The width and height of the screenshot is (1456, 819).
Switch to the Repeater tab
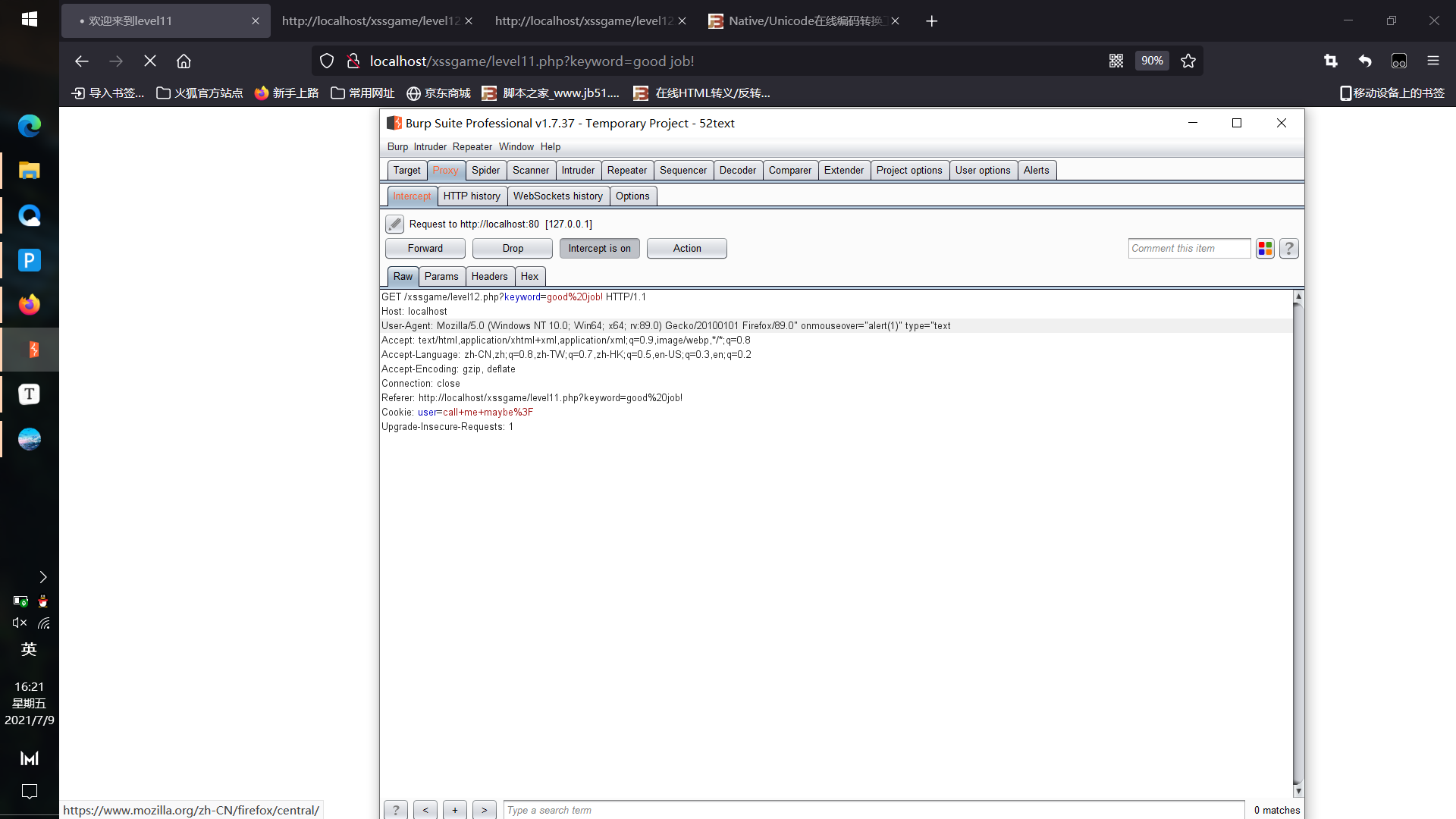click(x=627, y=170)
